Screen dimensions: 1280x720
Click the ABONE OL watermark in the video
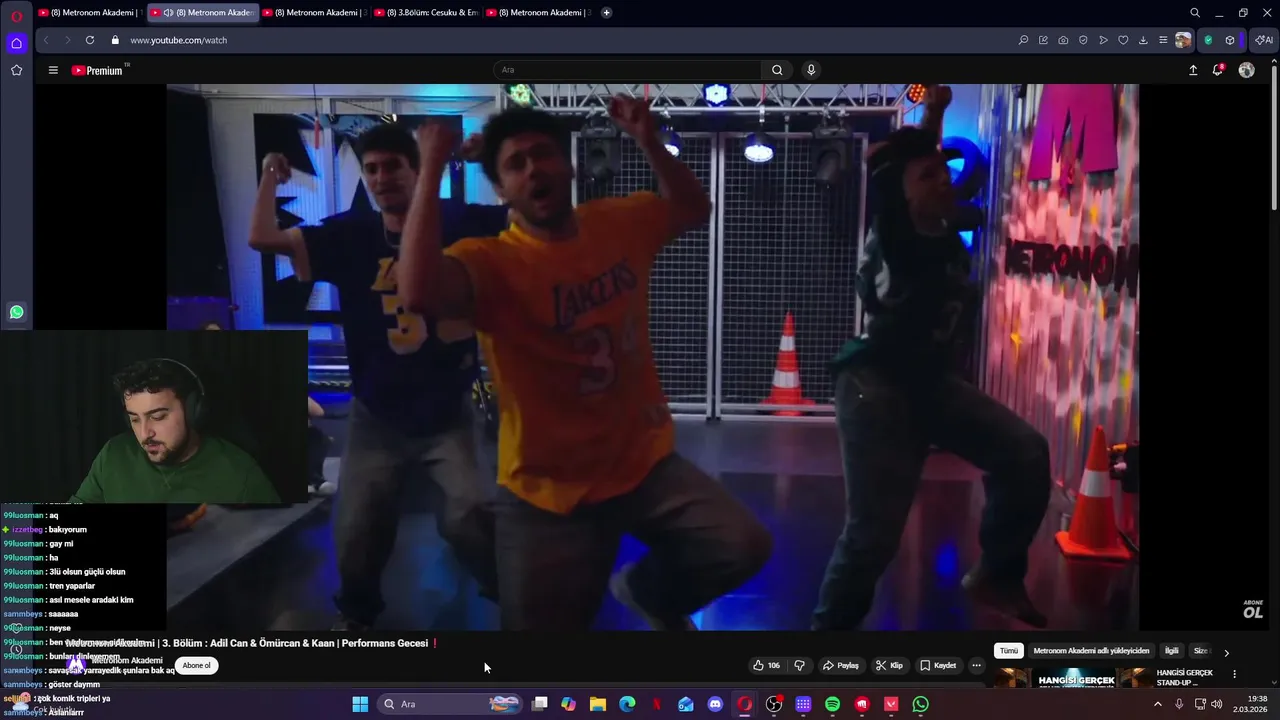coord(1253,609)
